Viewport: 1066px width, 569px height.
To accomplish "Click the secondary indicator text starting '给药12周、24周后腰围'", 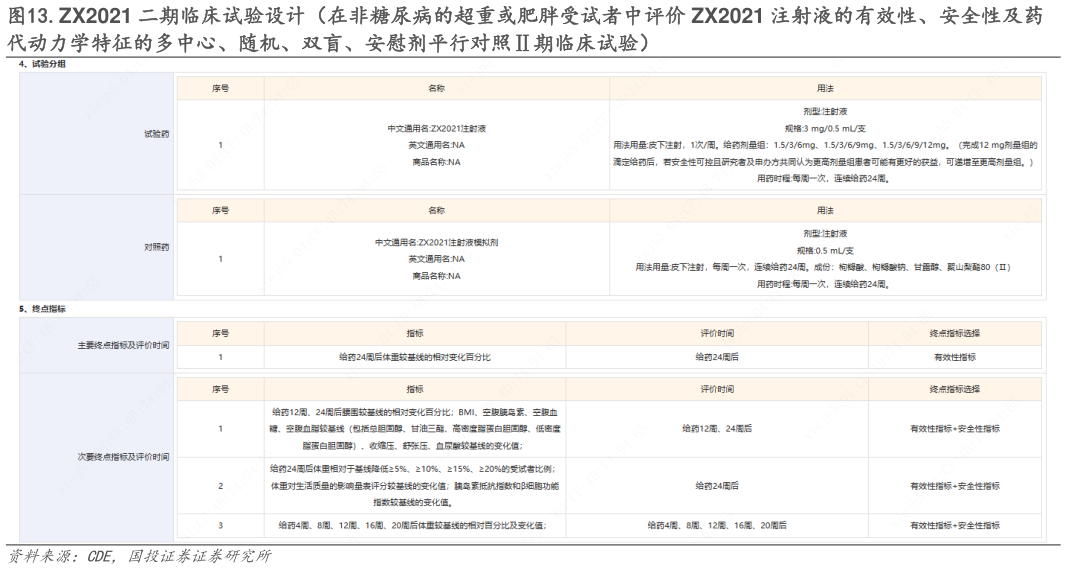I will coord(415,429).
